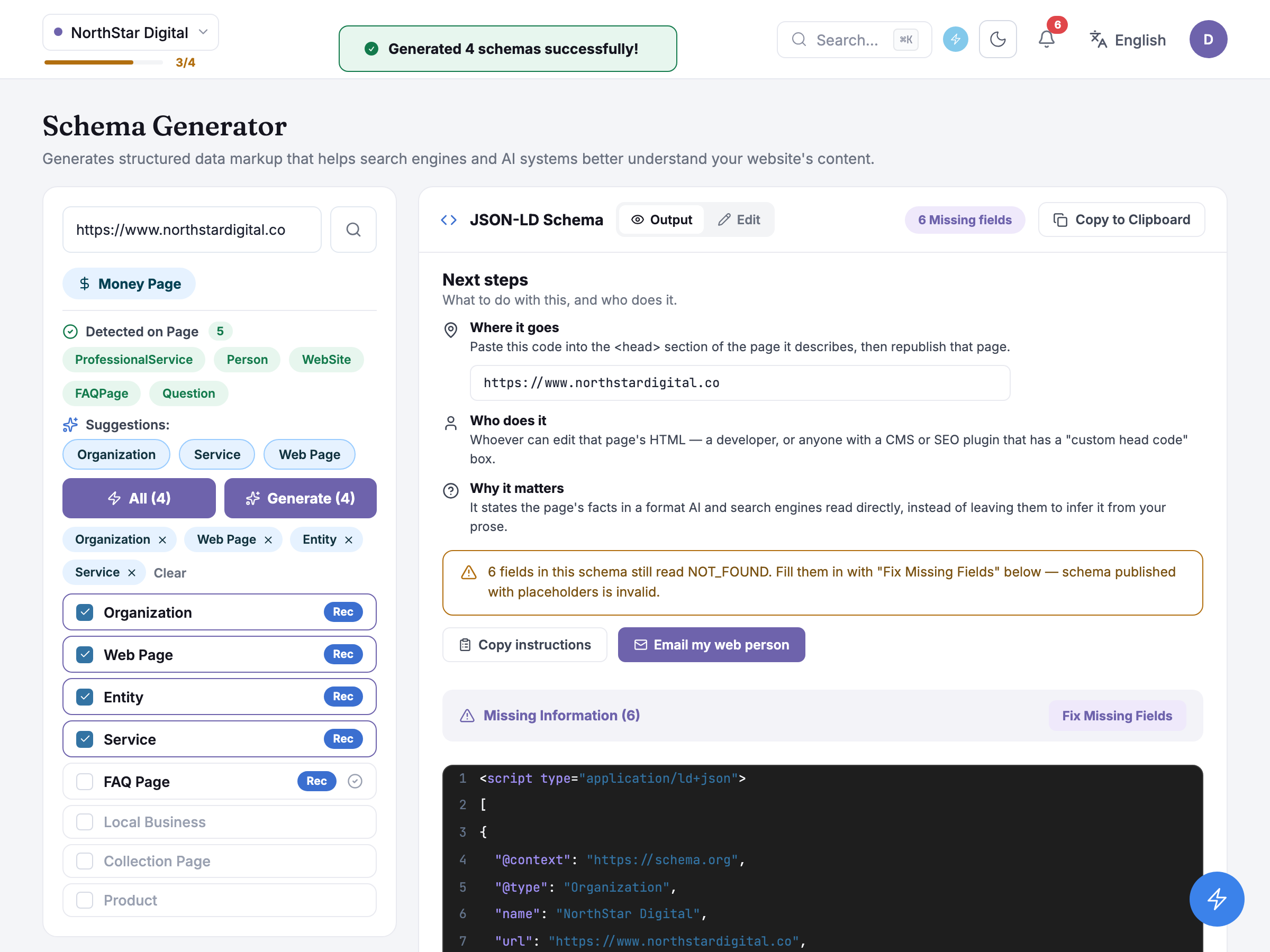Click the FAQPage detected tag
The height and width of the screenshot is (952, 1270).
pos(102,393)
